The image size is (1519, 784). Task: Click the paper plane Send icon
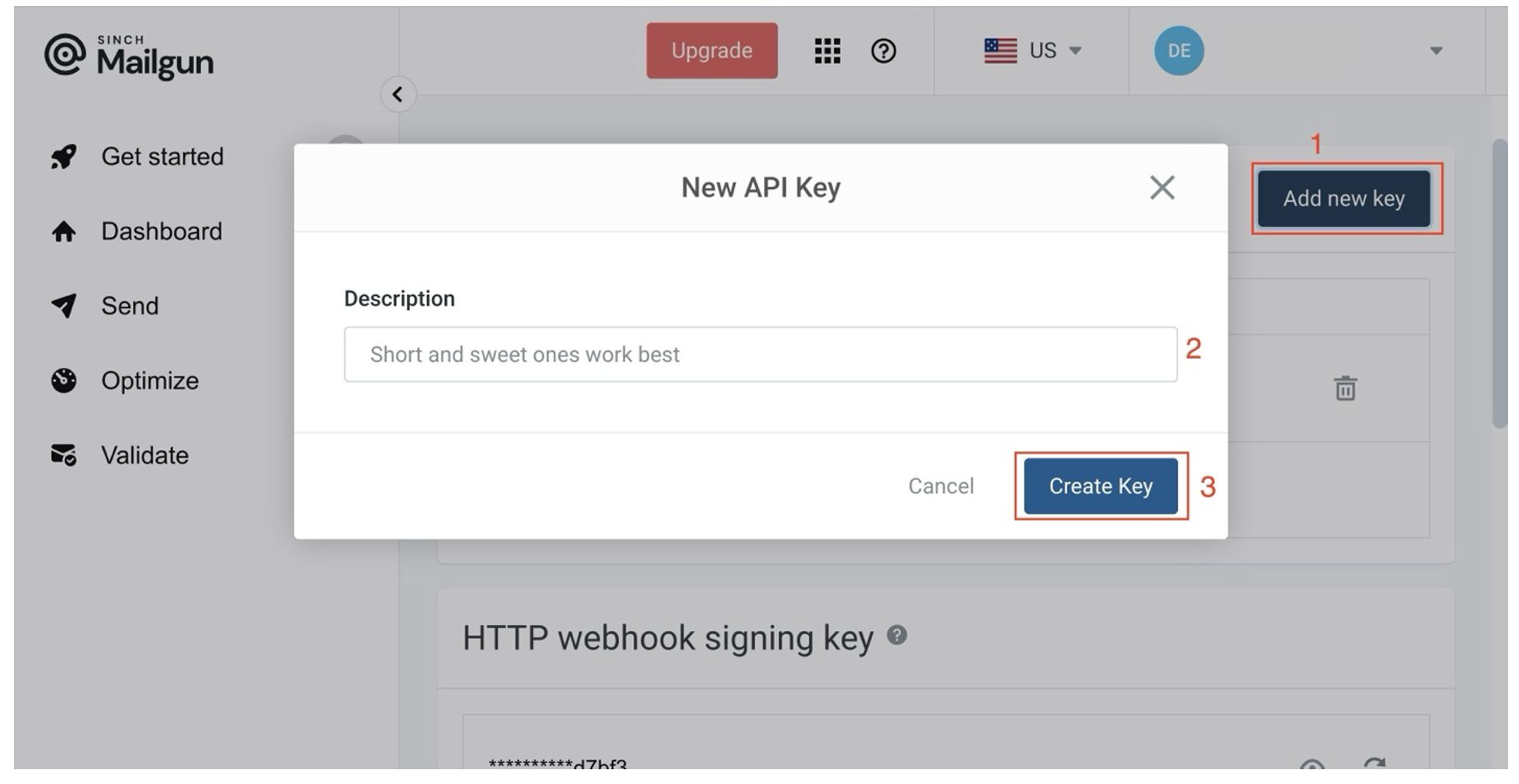pyautogui.click(x=64, y=306)
